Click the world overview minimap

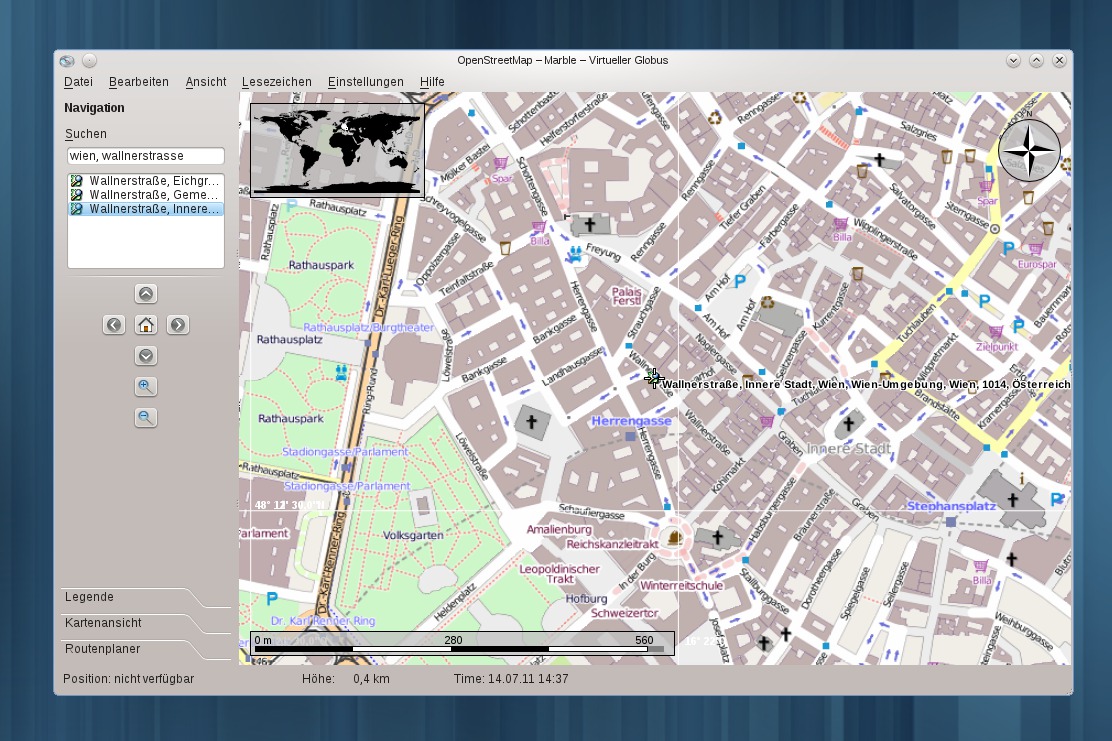338,150
